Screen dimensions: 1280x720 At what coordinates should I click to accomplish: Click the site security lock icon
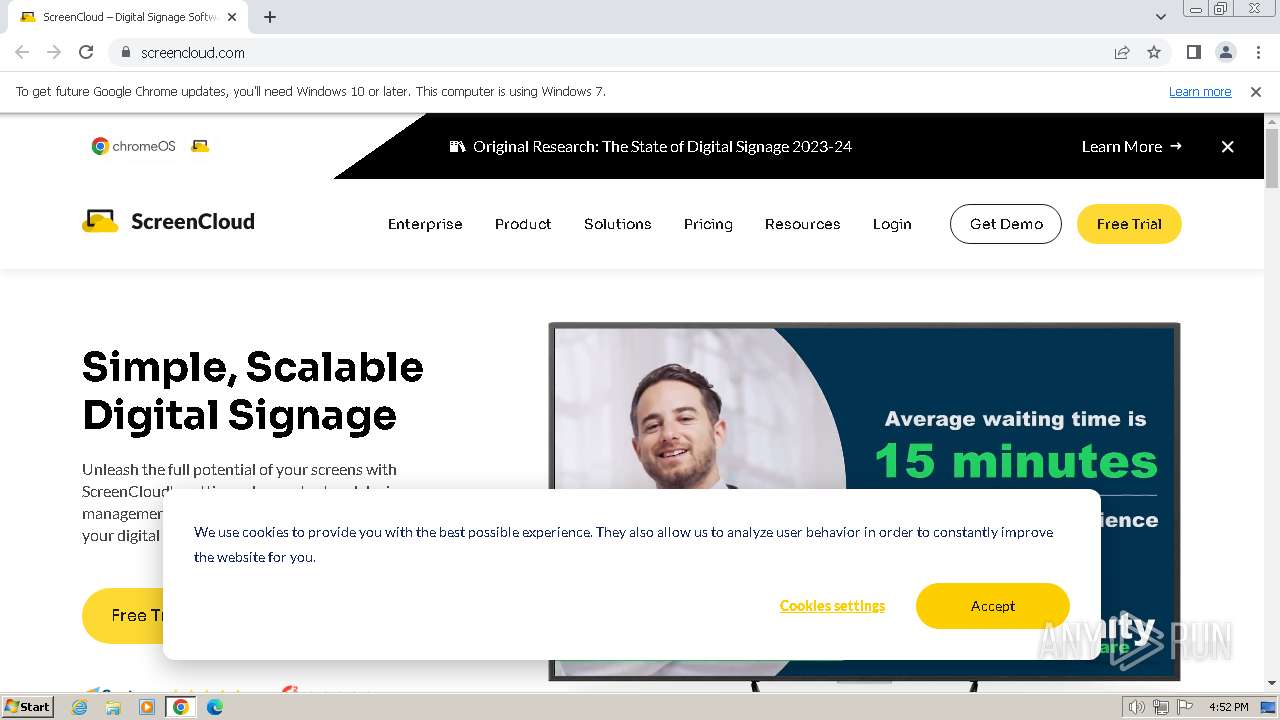pos(125,52)
